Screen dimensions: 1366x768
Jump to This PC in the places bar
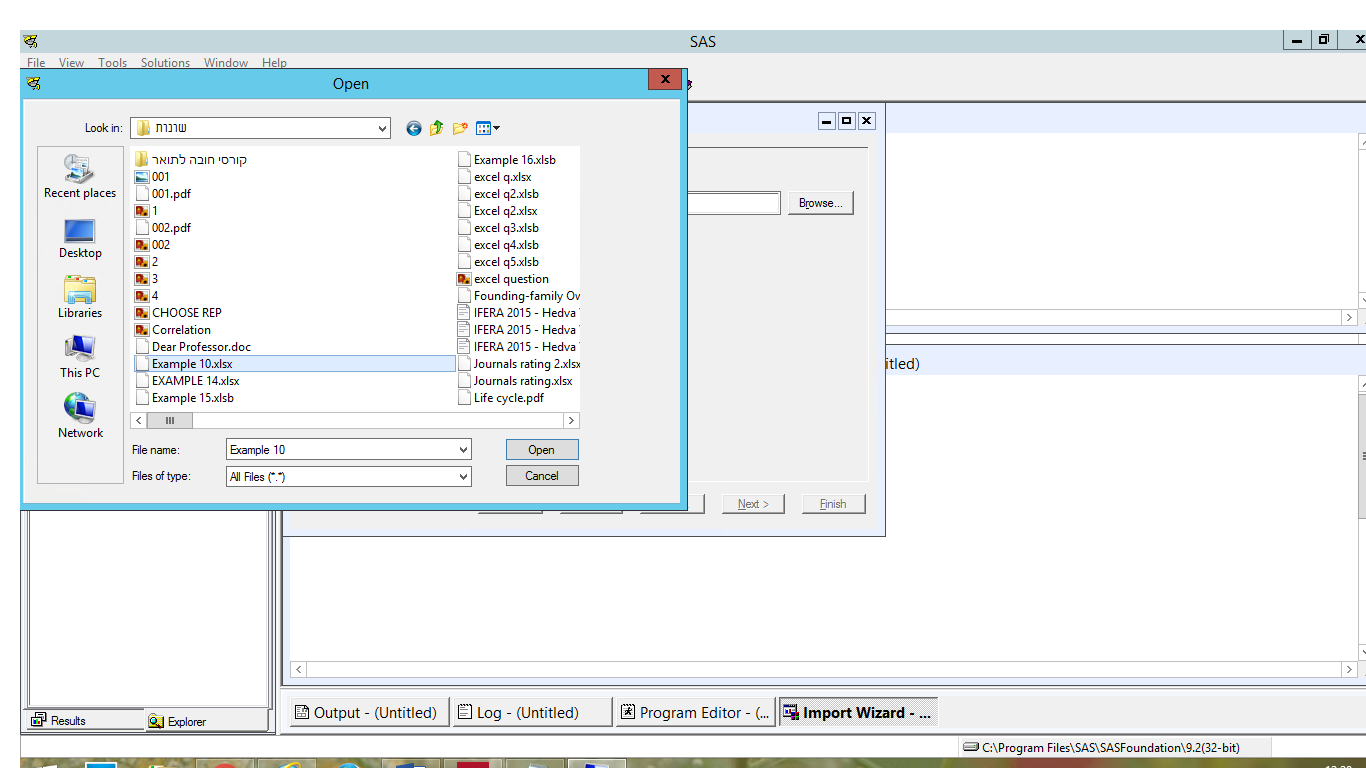[80, 357]
